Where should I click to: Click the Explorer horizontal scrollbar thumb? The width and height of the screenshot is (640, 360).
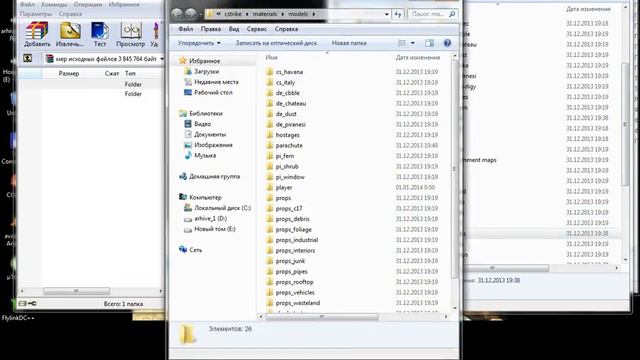click(x=322, y=317)
